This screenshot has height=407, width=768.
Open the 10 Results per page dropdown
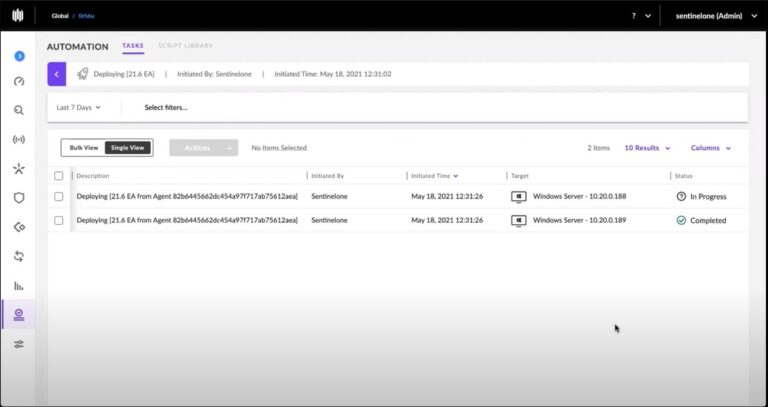coord(647,148)
